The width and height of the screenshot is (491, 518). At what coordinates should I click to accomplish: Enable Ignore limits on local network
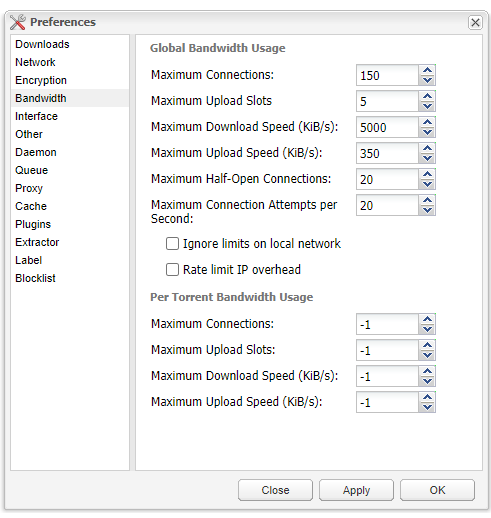(172, 244)
